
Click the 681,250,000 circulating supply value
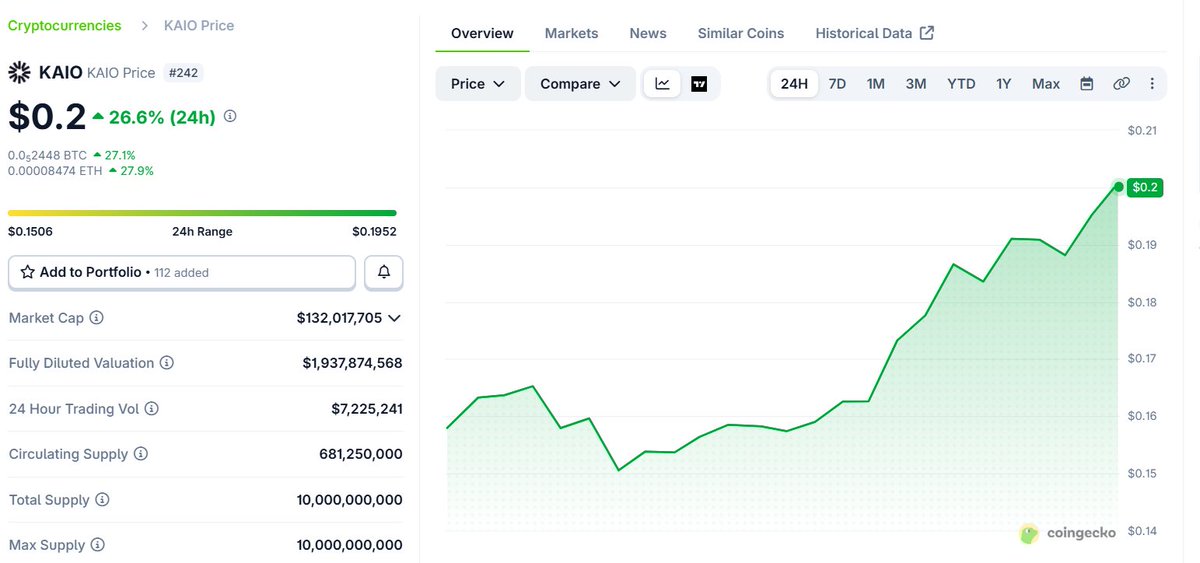pos(361,454)
